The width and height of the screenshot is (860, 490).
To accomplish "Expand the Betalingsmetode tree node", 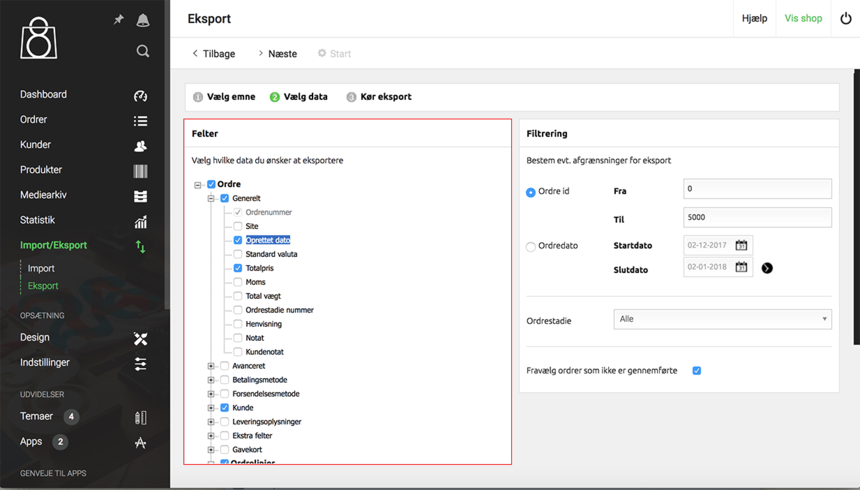I will (x=211, y=380).
